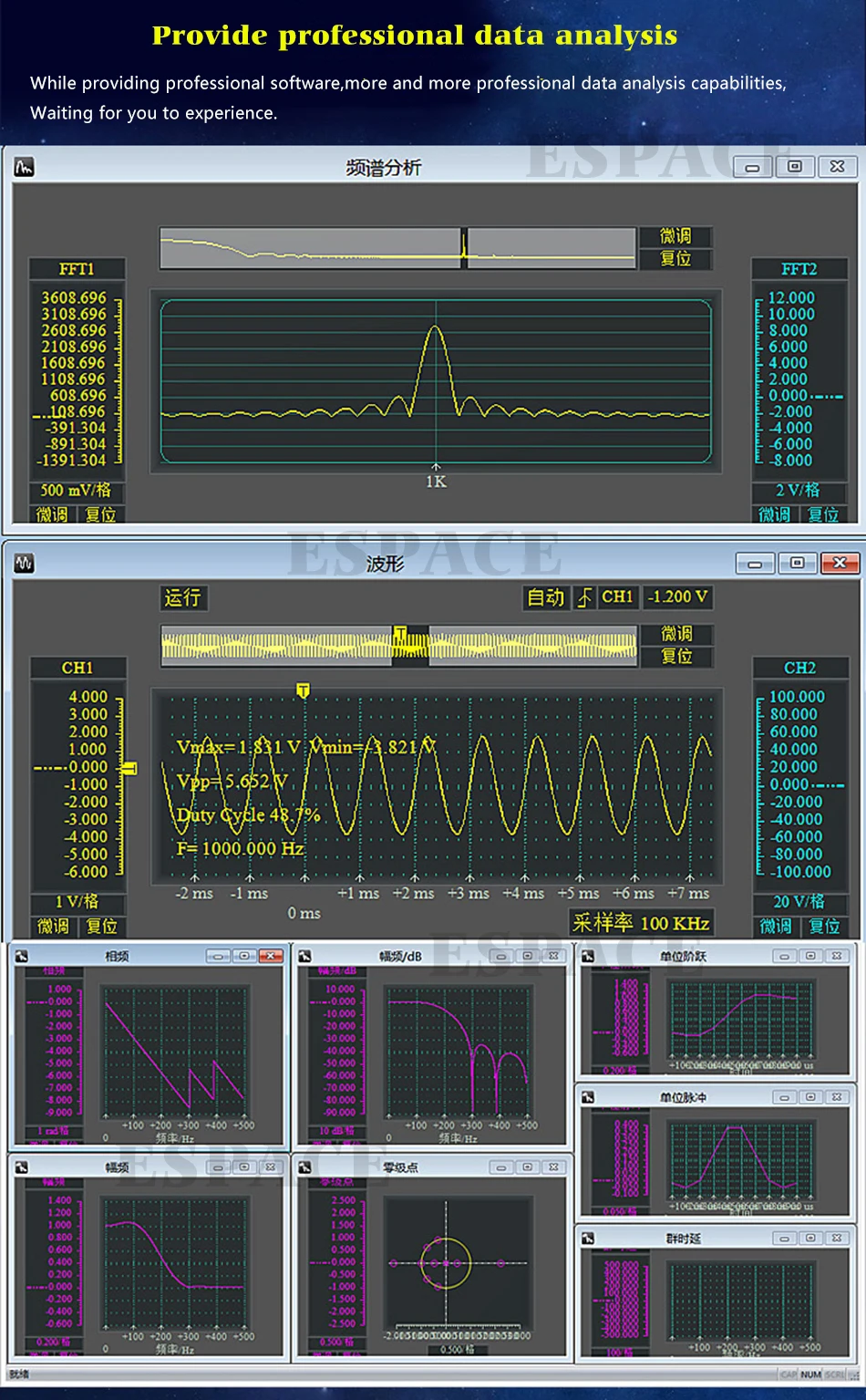Image resolution: width=866 pixels, height=1400 pixels.
Task: Click 微调 under CH1 scale
Action: point(54,927)
